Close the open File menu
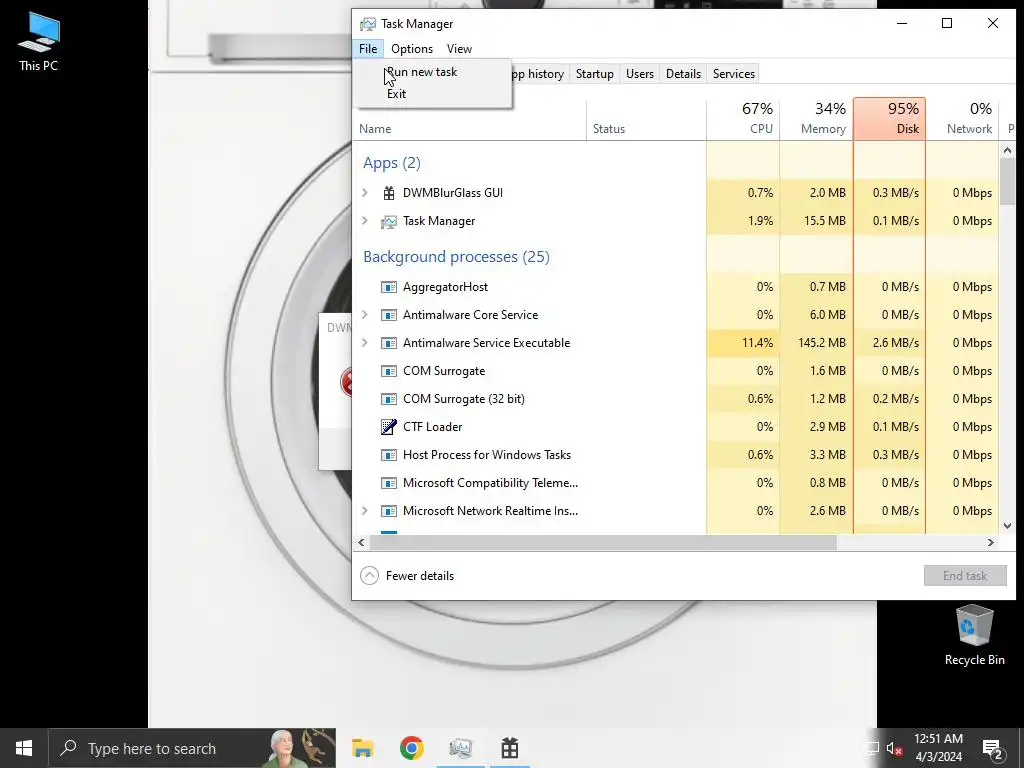The height and width of the screenshot is (768, 1024). pos(368,49)
